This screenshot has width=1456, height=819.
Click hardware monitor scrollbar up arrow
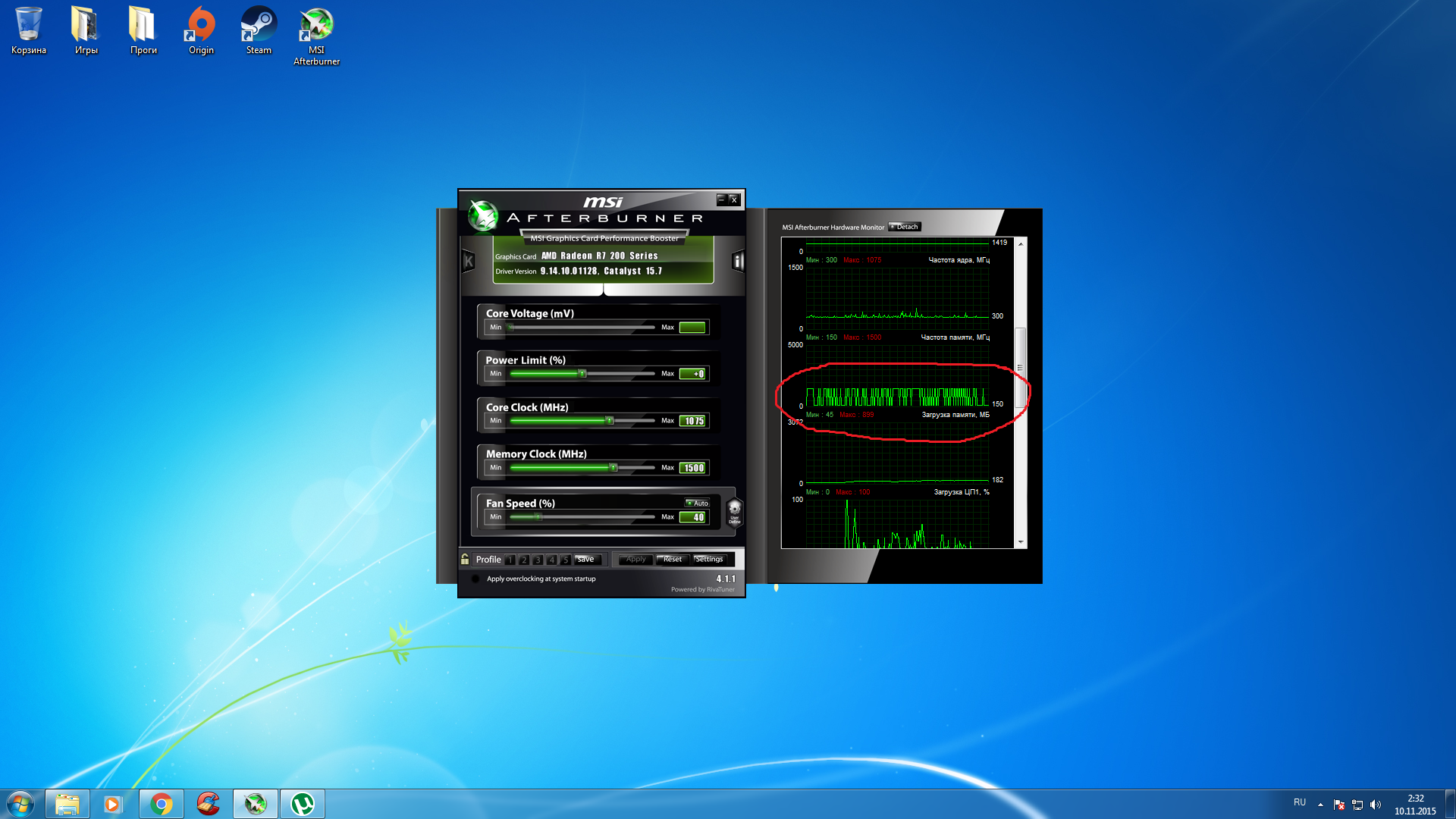click(x=1021, y=243)
